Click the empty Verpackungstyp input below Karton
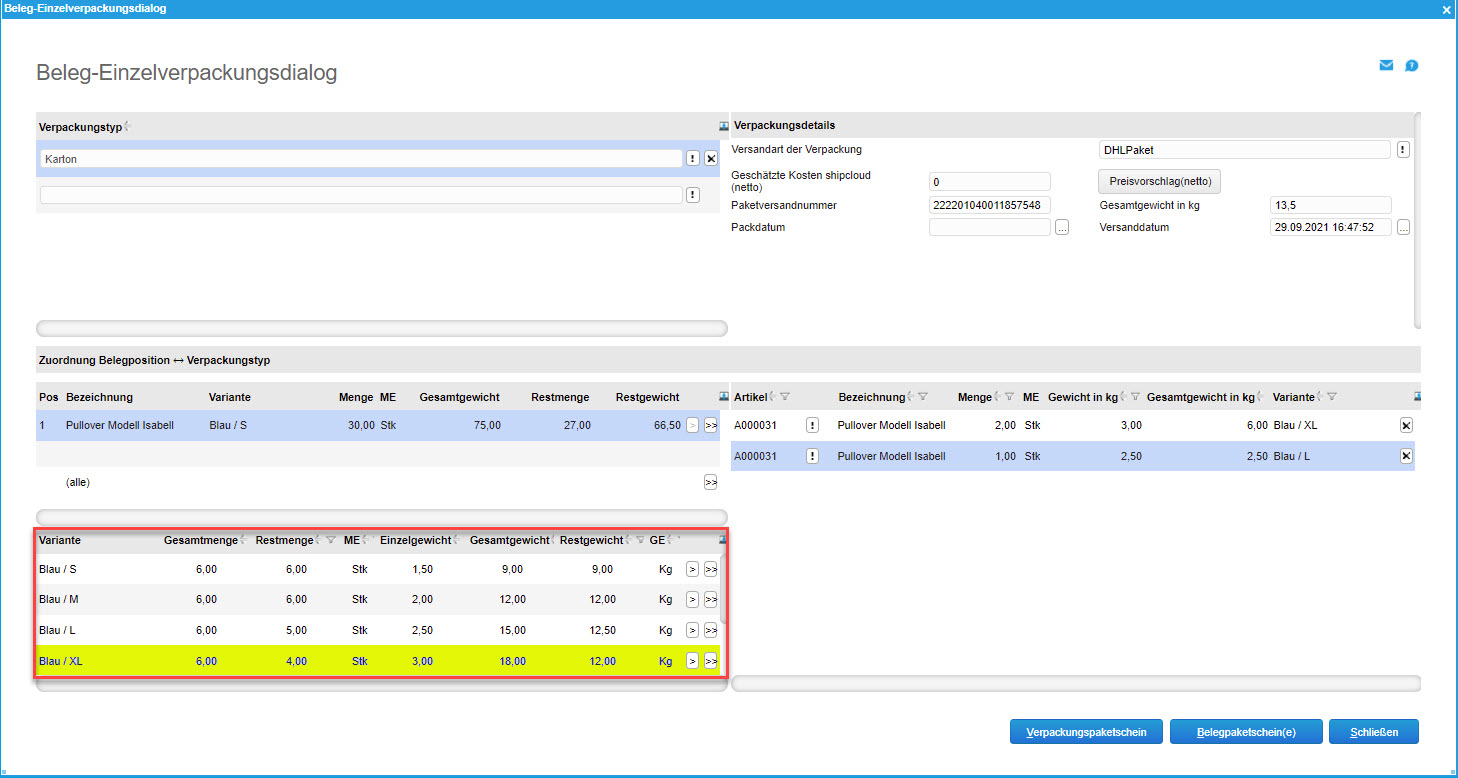 (x=361, y=195)
